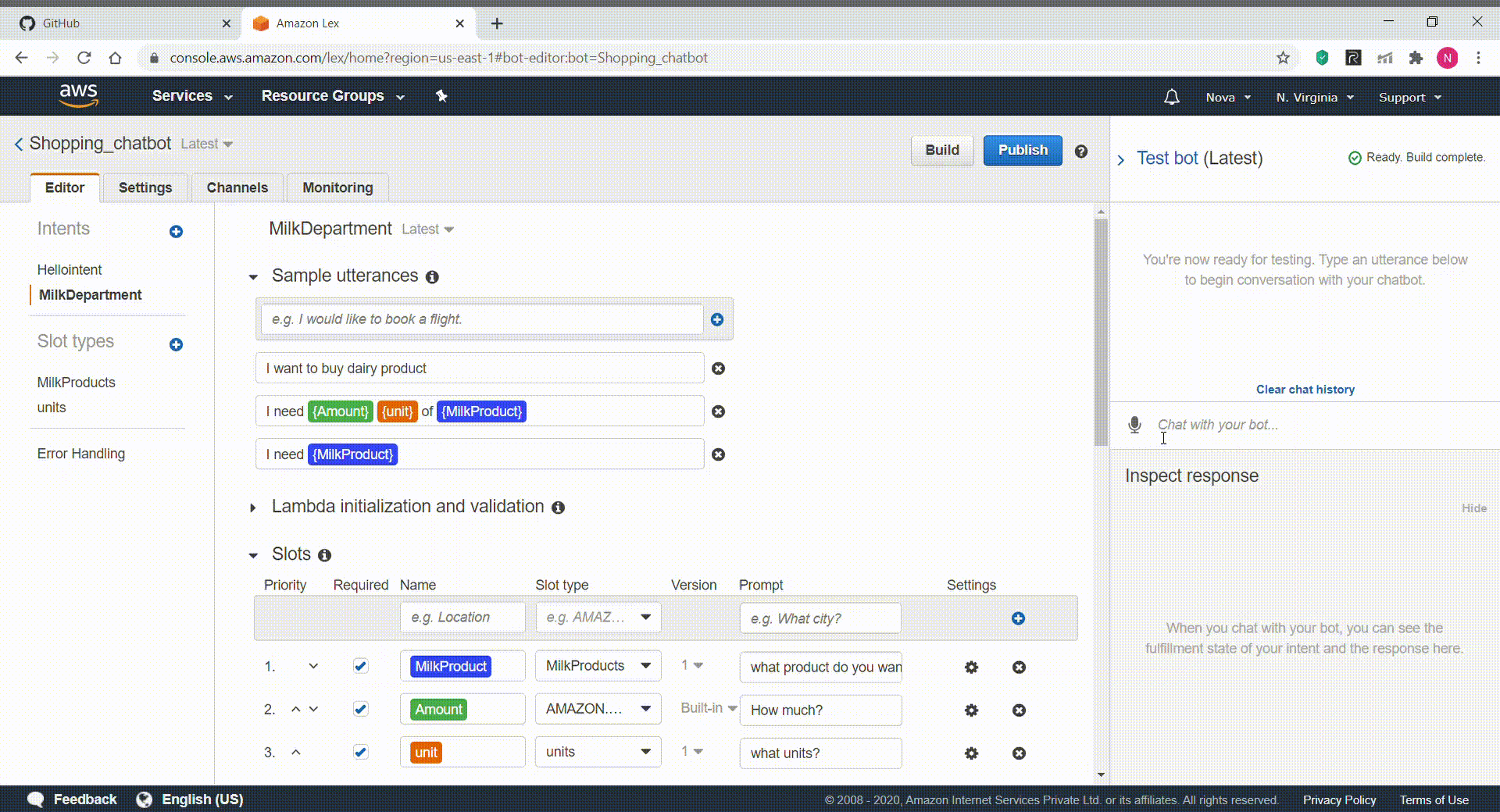Screen dimensions: 1500x812
Task: Open HelloIntent in intents list
Action: pos(70,269)
